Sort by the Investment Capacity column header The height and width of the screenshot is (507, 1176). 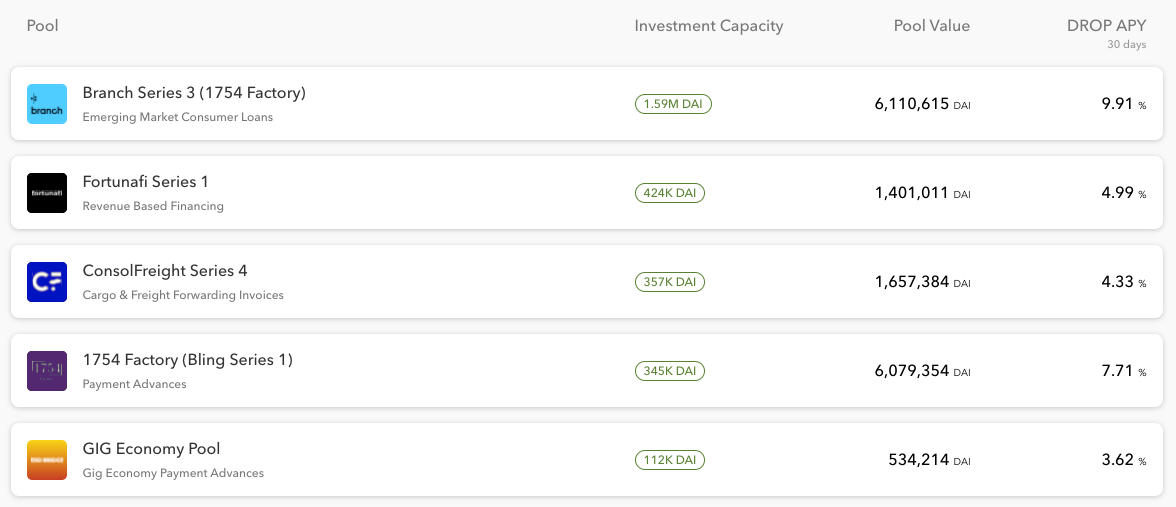pos(709,26)
